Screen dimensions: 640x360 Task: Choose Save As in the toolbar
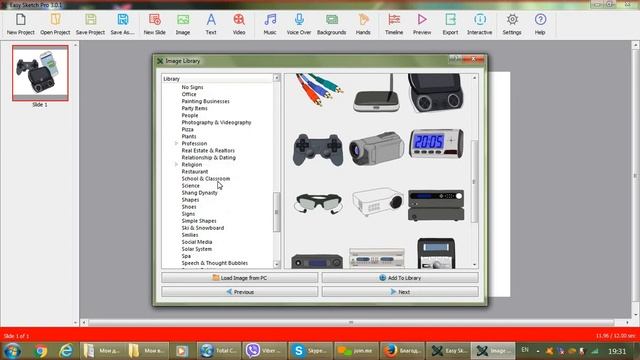(122, 24)
